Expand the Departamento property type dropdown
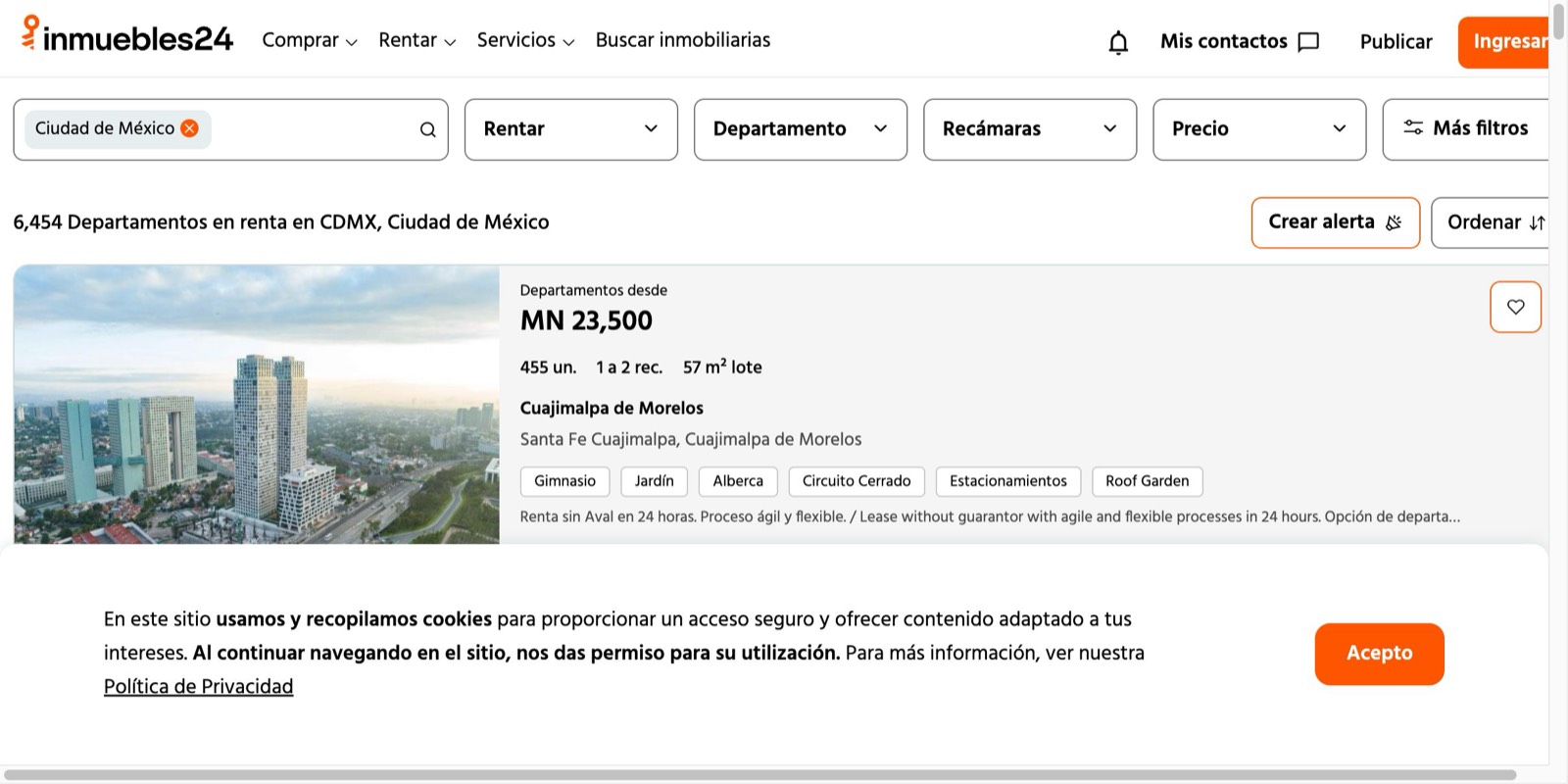The height and width of the screenshot is (784, 1568). (800, 129)
